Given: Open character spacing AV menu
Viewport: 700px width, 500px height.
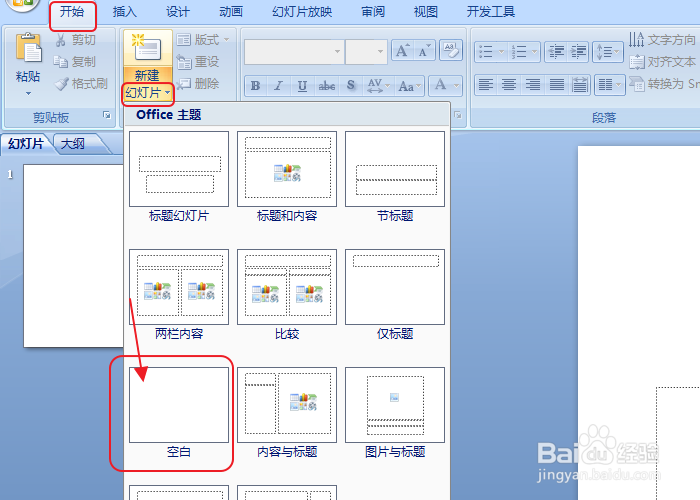Looking at the screenshot, I should click(378, 86).
